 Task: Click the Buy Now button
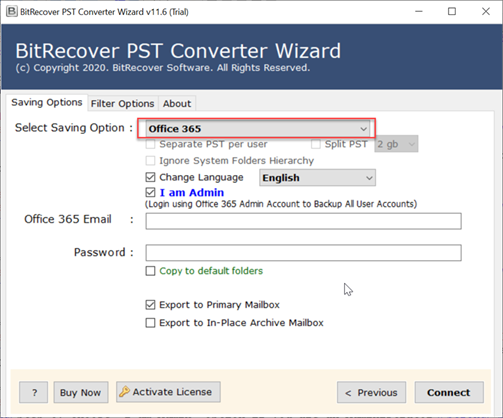point(81,392)
